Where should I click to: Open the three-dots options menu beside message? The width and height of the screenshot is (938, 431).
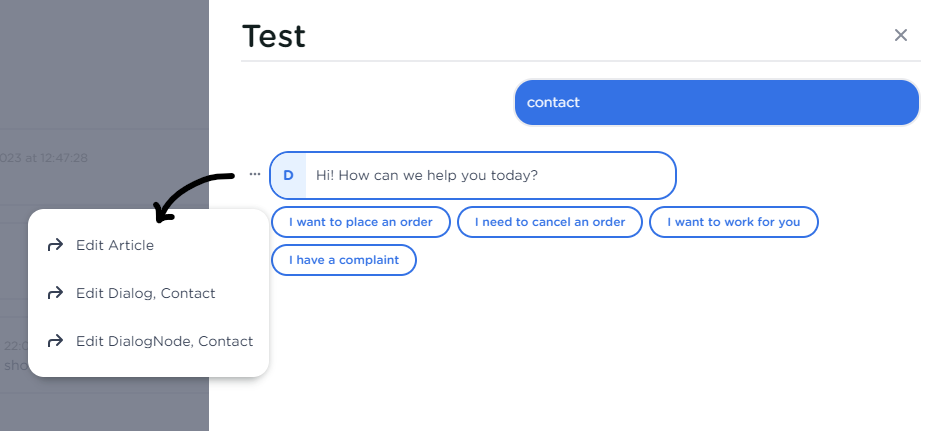click(255, 175)
